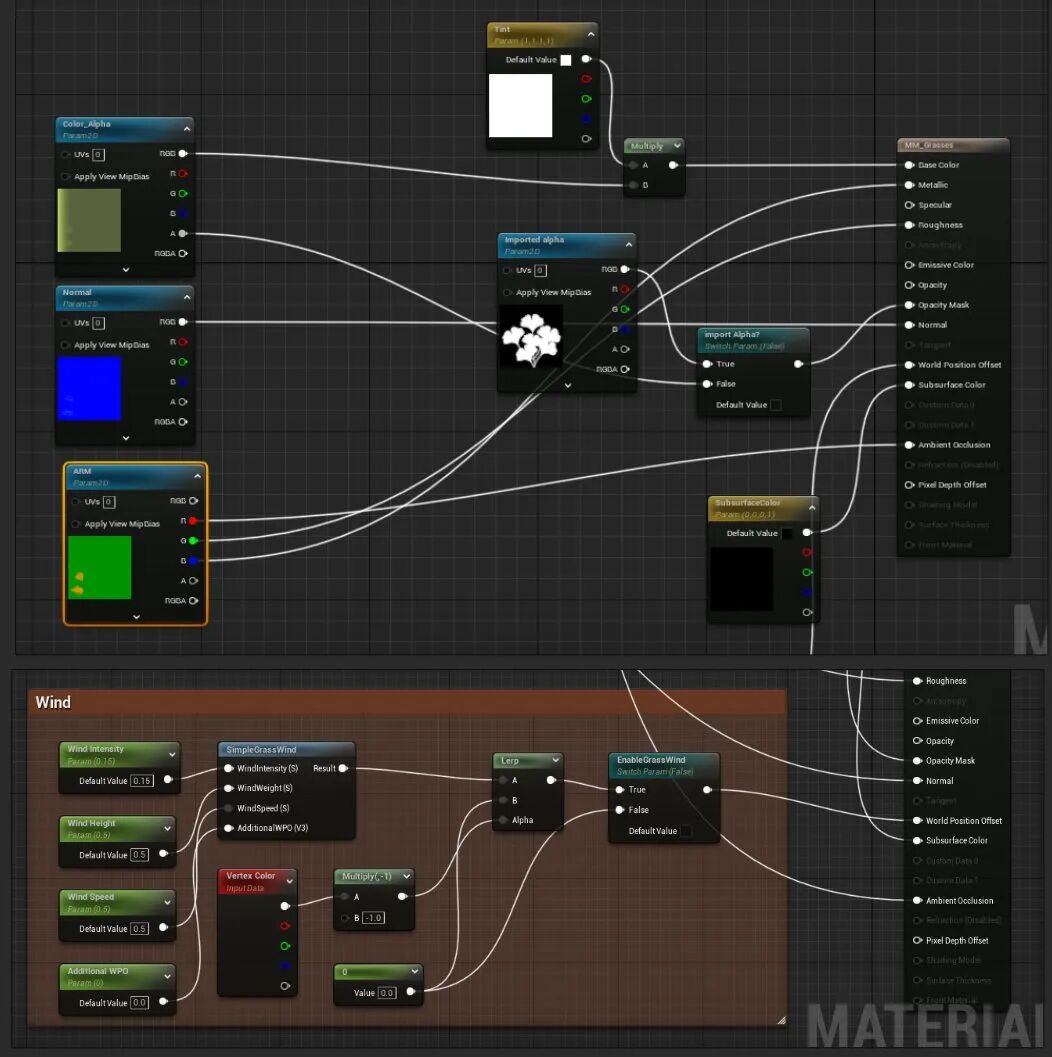Click AdditionalWPO (V3) input pin on SimpleGrassWind
Image resolution: width=1052 pixels, height=1057 pixels.
click(228, 828)
